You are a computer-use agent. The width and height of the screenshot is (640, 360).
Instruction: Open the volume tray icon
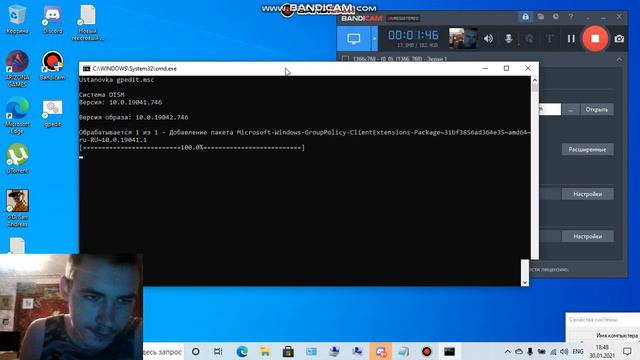(x=564, y=351)
